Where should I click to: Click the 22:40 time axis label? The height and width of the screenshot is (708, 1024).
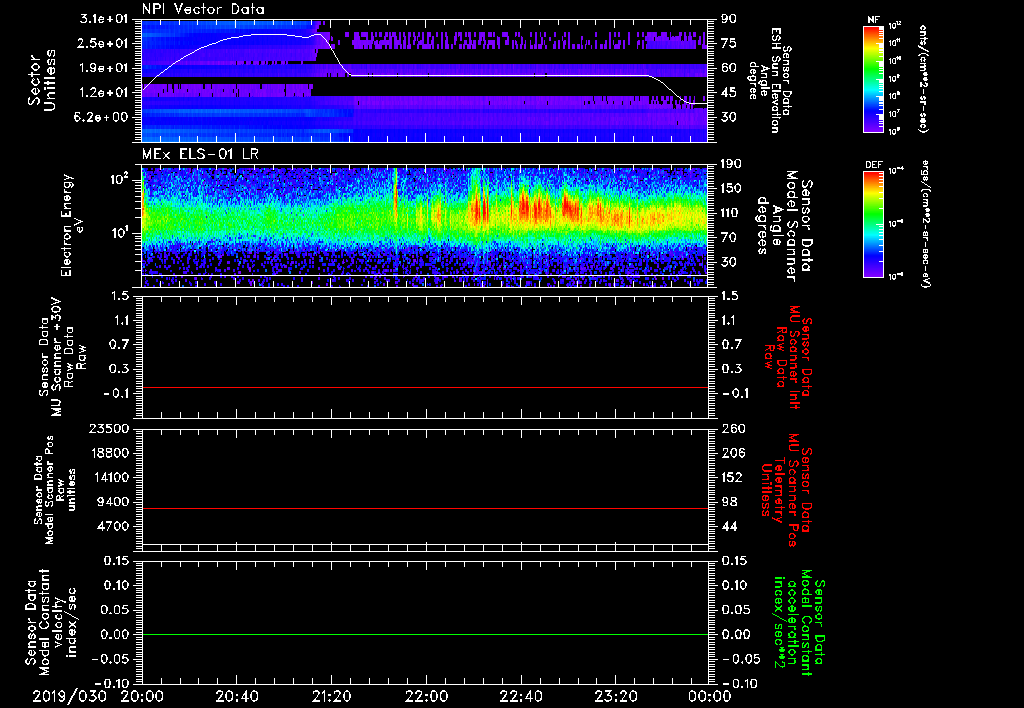520,696
